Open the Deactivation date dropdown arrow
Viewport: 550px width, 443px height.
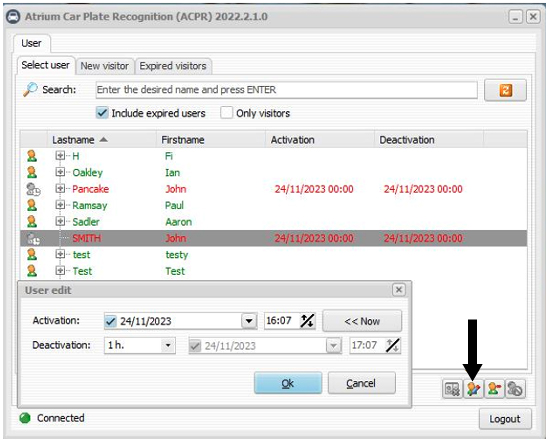click(x=334, y=346)
